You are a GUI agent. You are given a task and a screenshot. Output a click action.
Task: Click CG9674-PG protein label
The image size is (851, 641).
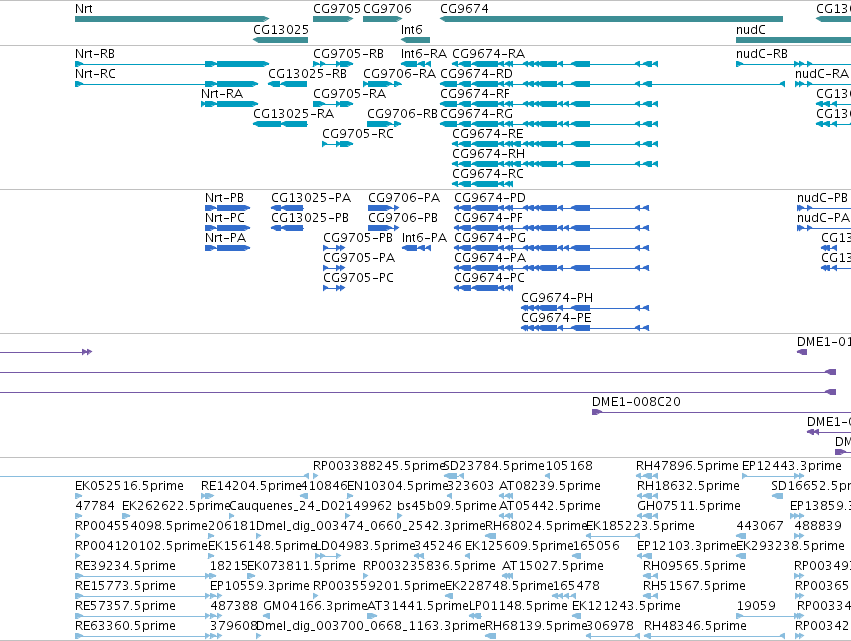pyautogui.click(x=490, y=238)
